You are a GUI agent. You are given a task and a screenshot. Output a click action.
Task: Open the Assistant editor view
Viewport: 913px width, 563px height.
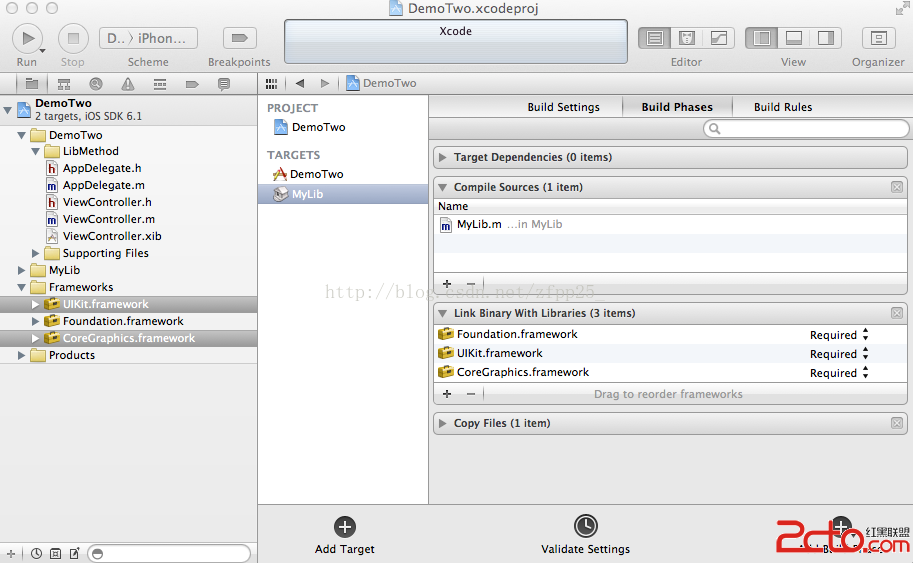(686, 38)
